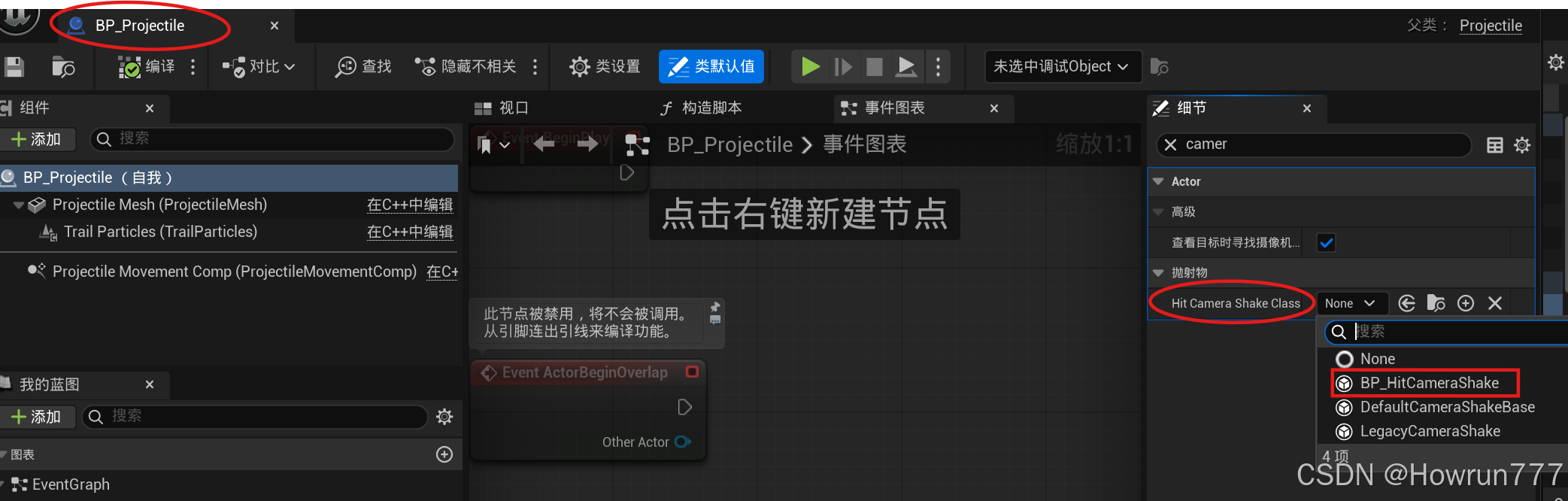Click the gear icon at the top right

click(x=1556, y=62)
